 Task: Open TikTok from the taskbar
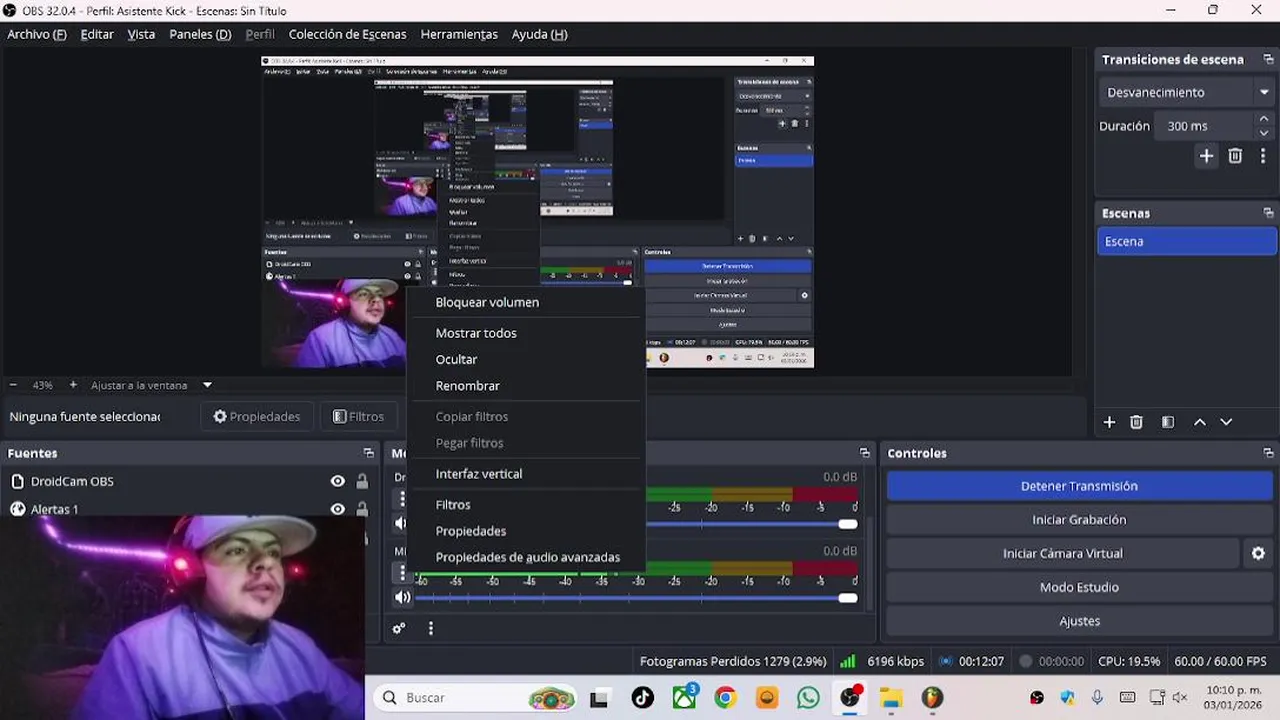[642, 698]
